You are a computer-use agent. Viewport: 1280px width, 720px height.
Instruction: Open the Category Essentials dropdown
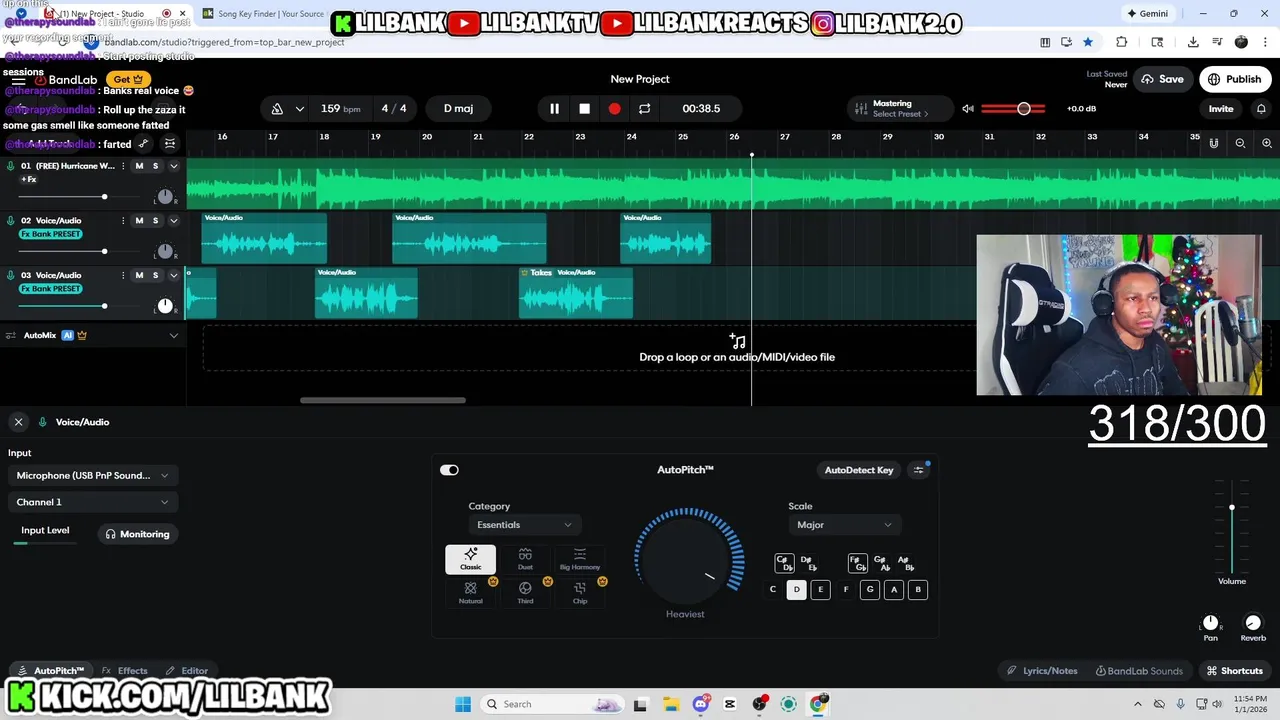click(x=525, y=525)
